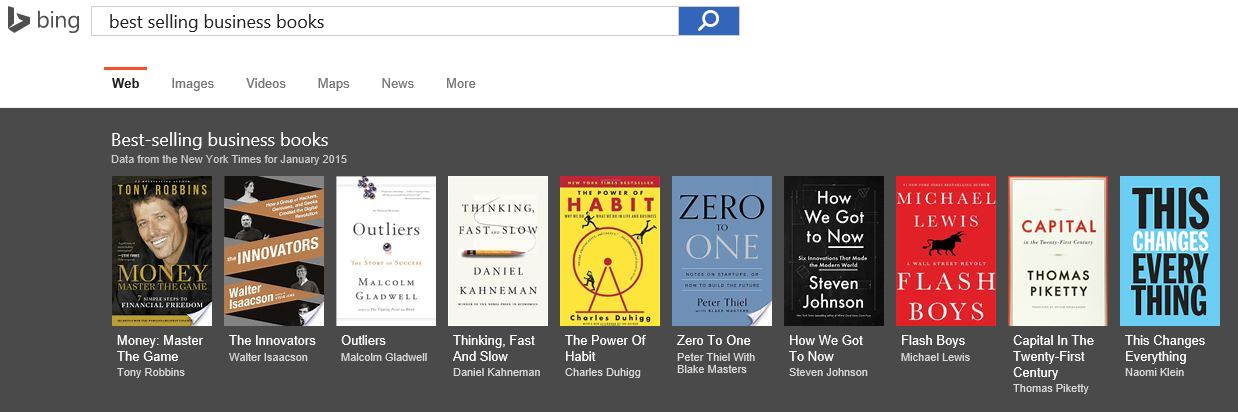
Task: Switch to the Images tab
Action: coord(192,84)
